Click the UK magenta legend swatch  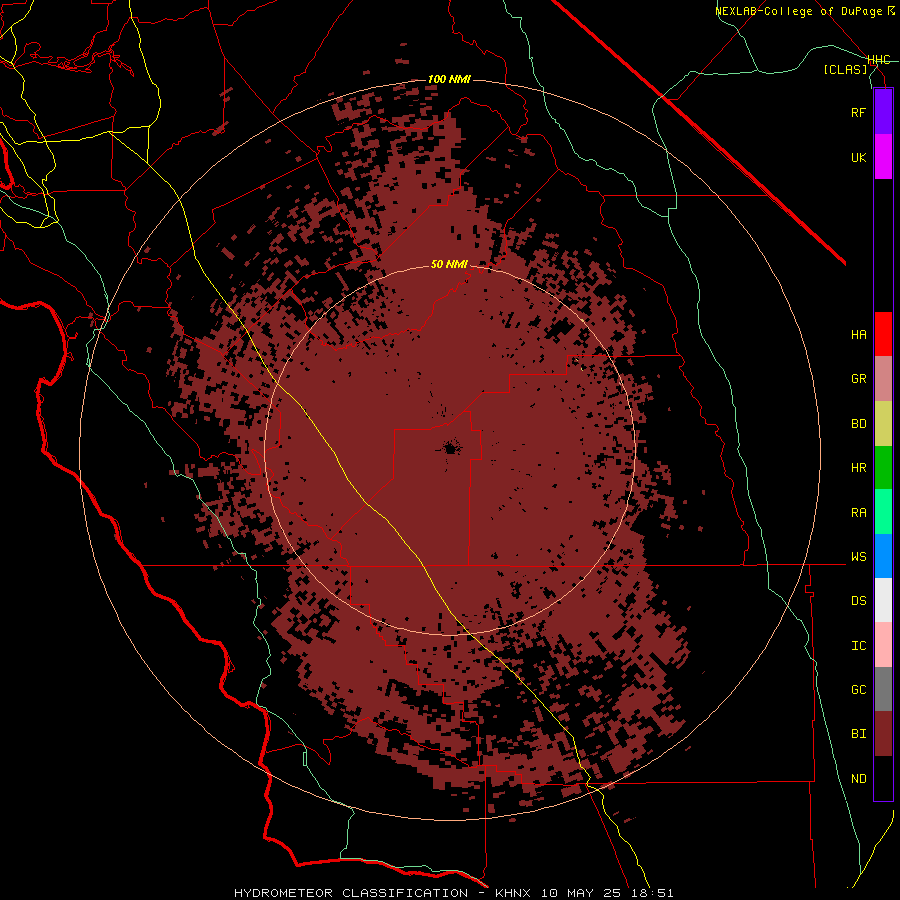click(883, 157)
